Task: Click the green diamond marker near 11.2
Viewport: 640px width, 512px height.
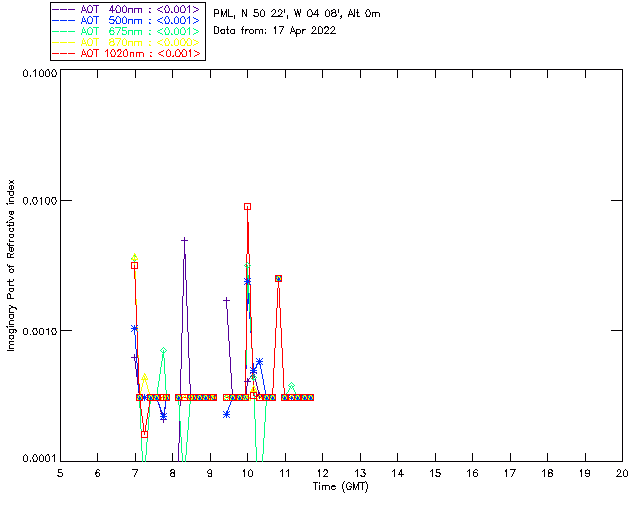Action: coord(291,385)
